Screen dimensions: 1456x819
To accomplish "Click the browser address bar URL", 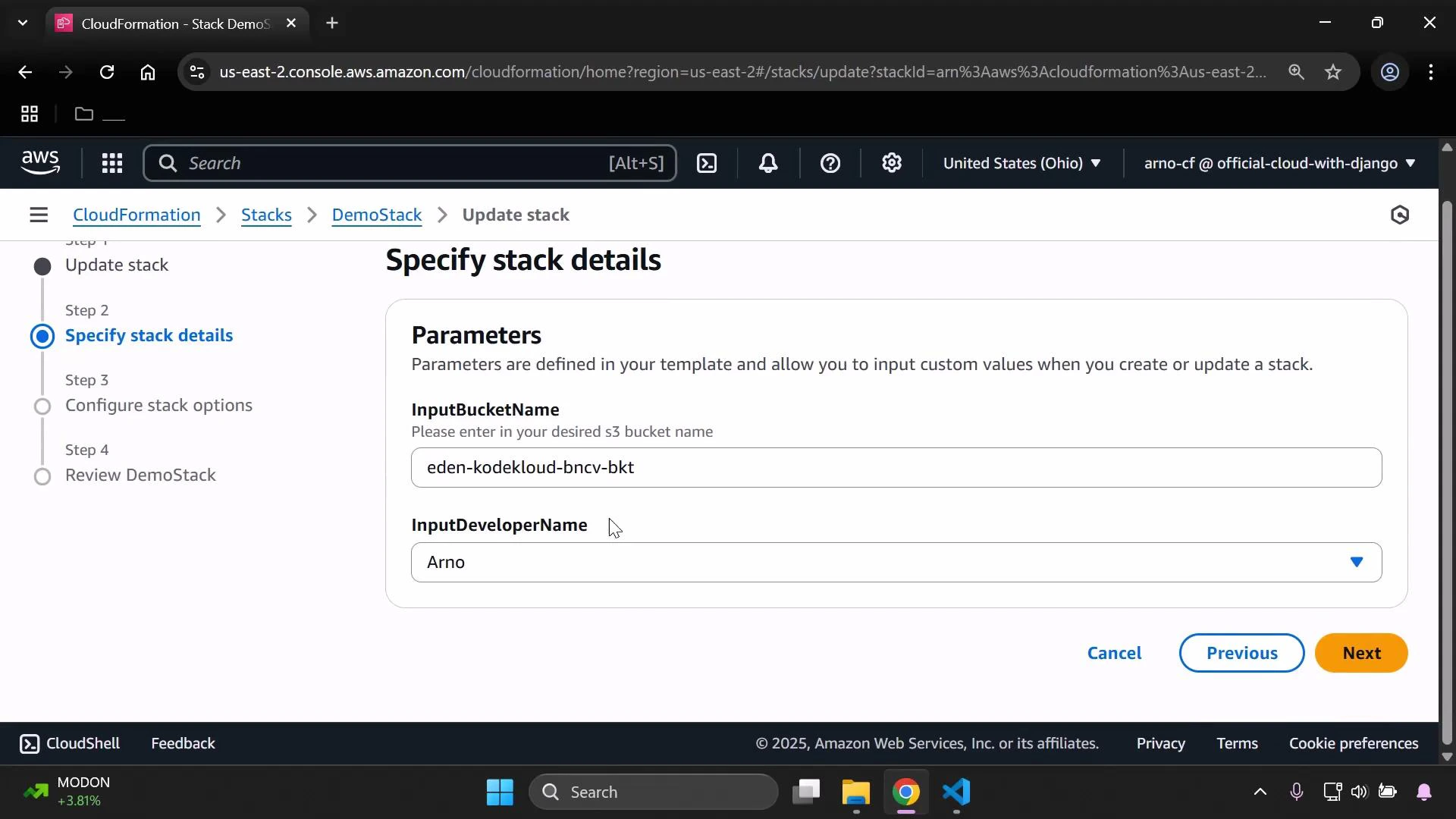I will pos(742,72).
